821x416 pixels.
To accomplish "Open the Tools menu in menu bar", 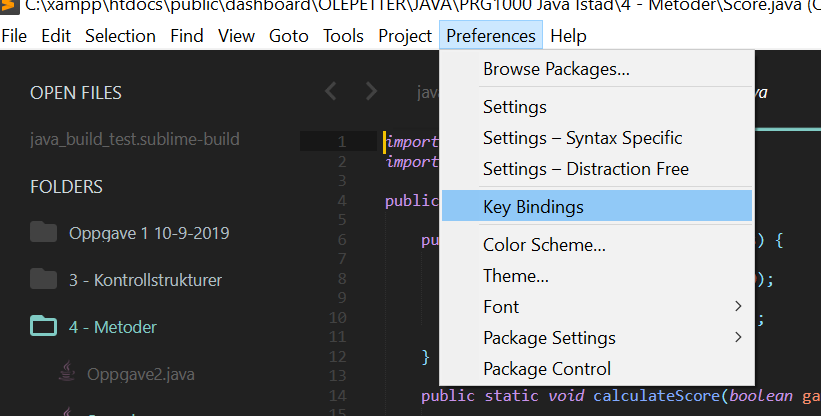I will tap(343, 36).
